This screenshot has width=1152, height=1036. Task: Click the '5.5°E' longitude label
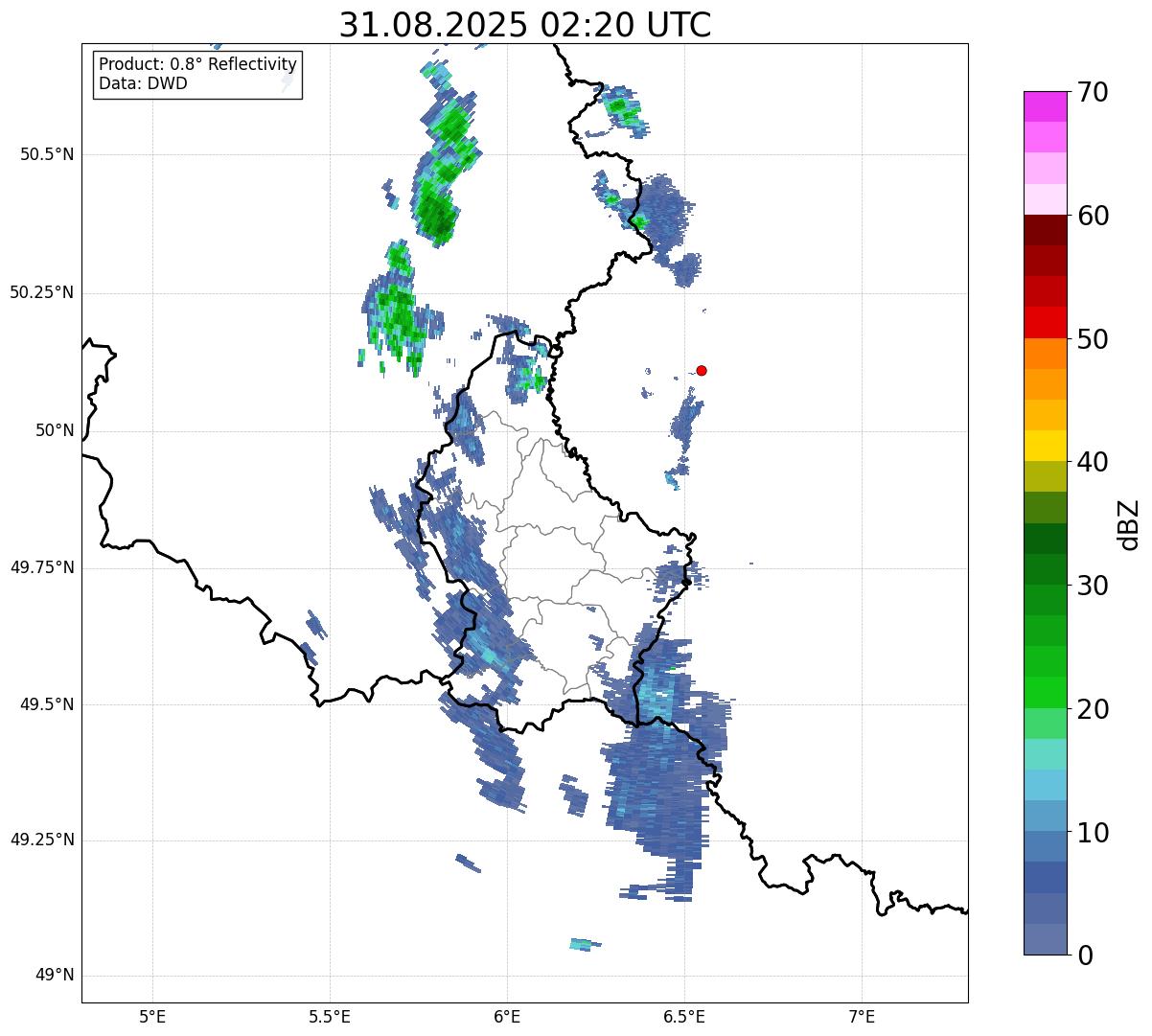click(330, 1016)
